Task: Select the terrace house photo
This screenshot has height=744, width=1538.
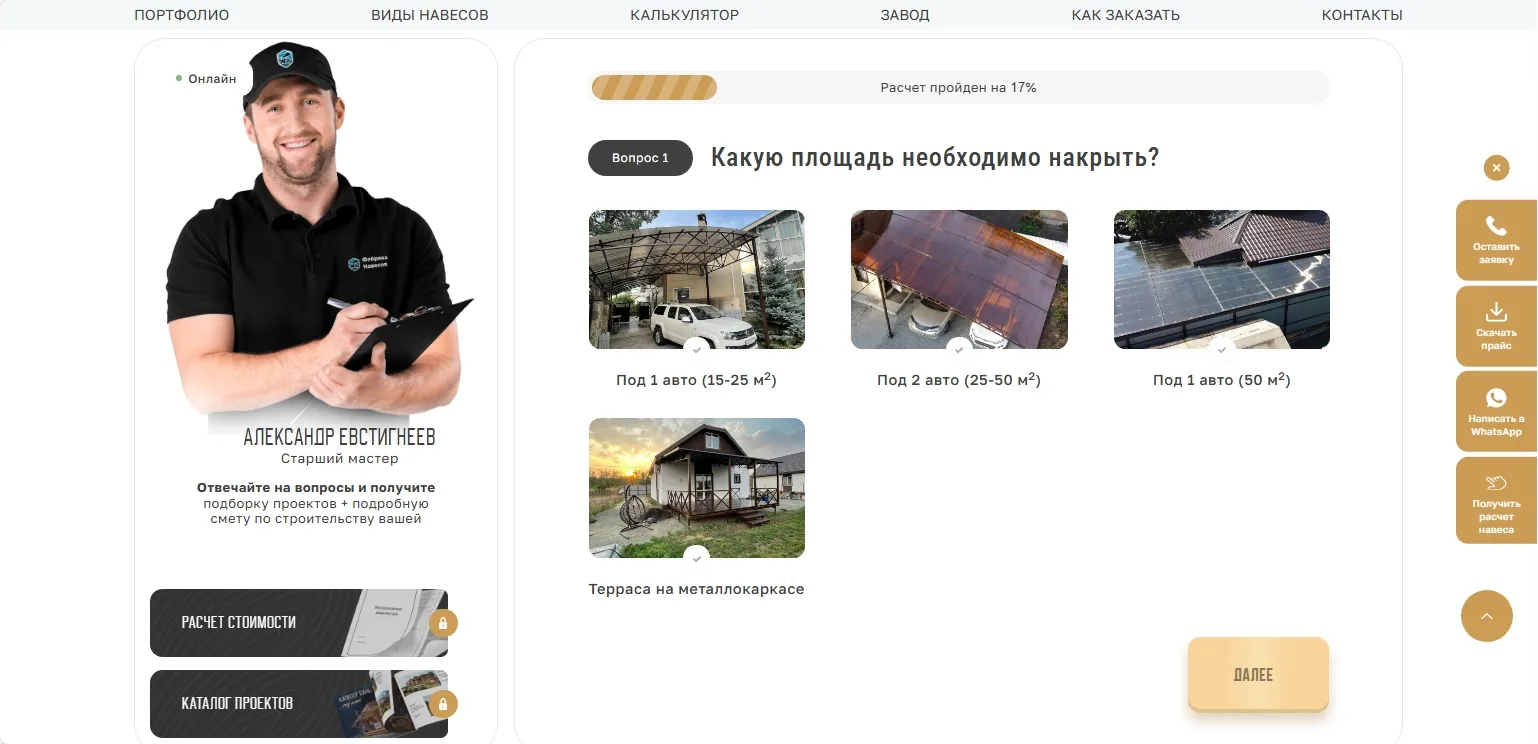Action: [697, 488]
